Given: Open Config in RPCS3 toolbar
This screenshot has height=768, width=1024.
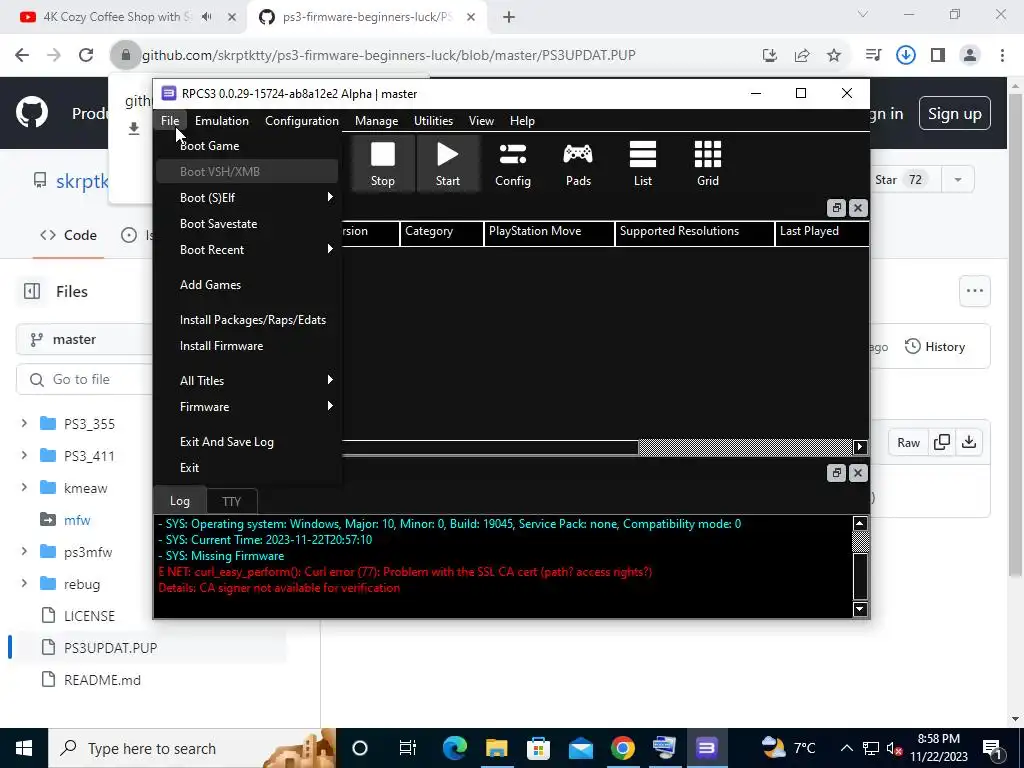Looking at the screenshot, I should [513, 164].
